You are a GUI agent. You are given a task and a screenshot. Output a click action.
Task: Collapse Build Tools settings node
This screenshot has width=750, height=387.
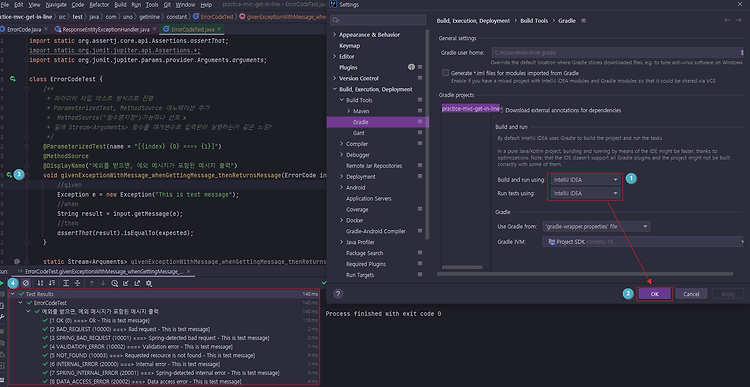[342, 100]
